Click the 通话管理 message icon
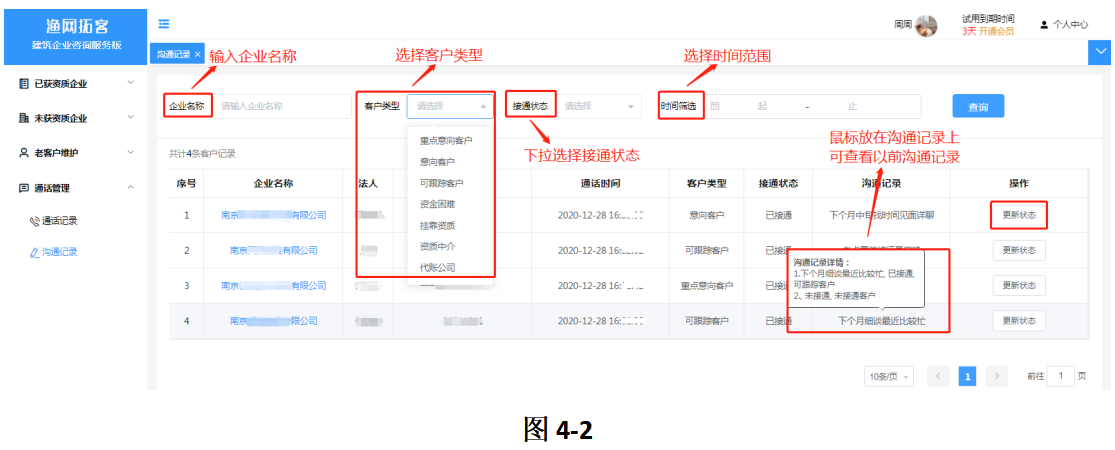Viewport: 1115px width, 450px height. click(x=23, y=188)
